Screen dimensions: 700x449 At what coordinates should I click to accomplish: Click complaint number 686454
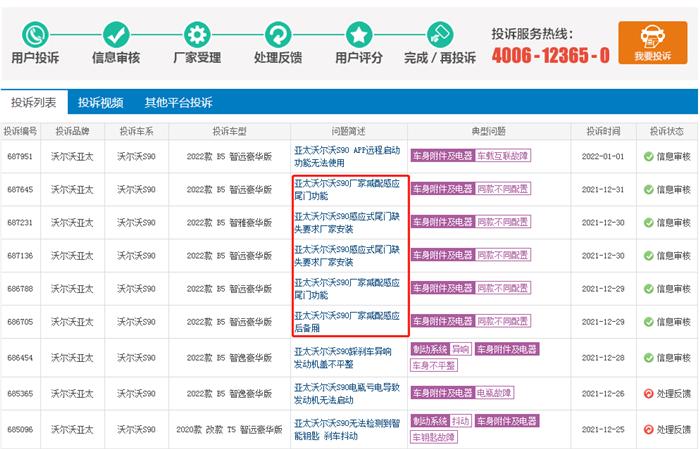[20, 358]
